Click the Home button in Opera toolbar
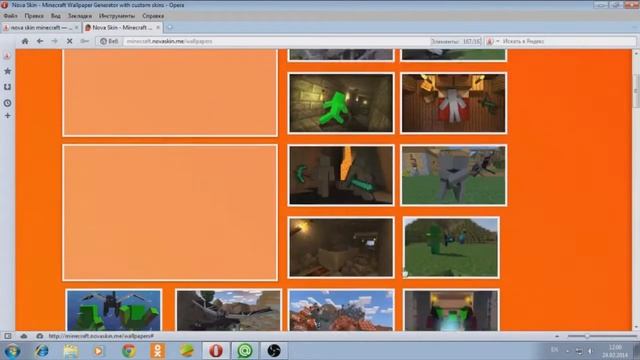The height and width of the screenshot is (360, 640). tap(25, 41)
